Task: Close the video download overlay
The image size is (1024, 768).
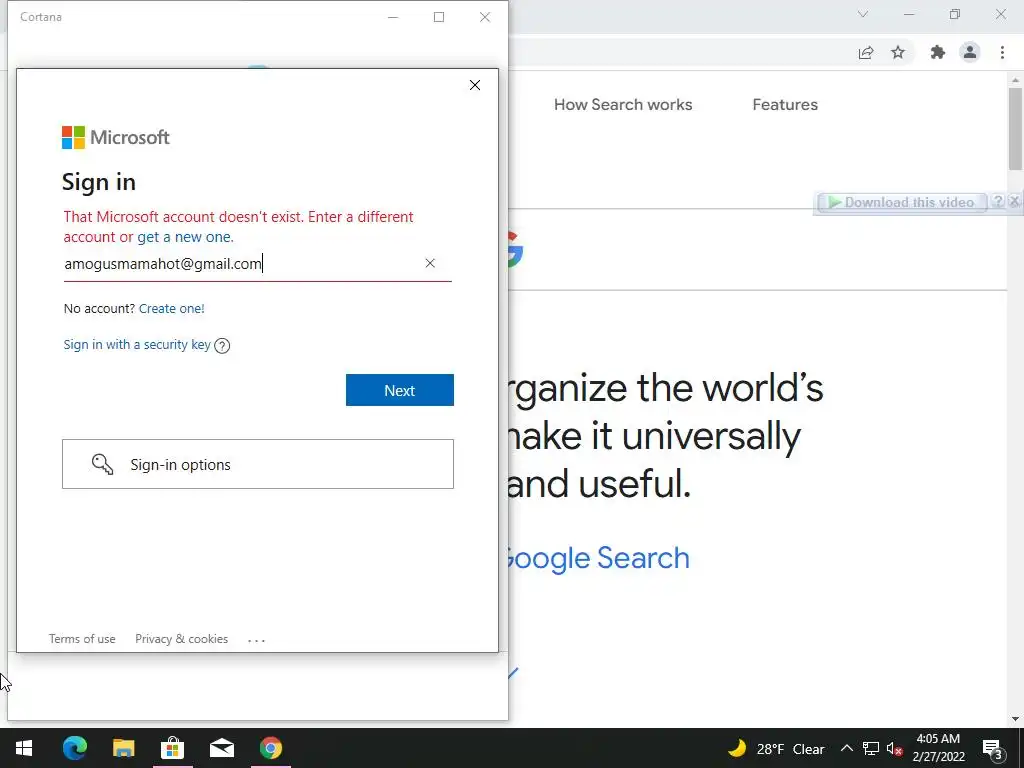Action: tap(1014, 201)
